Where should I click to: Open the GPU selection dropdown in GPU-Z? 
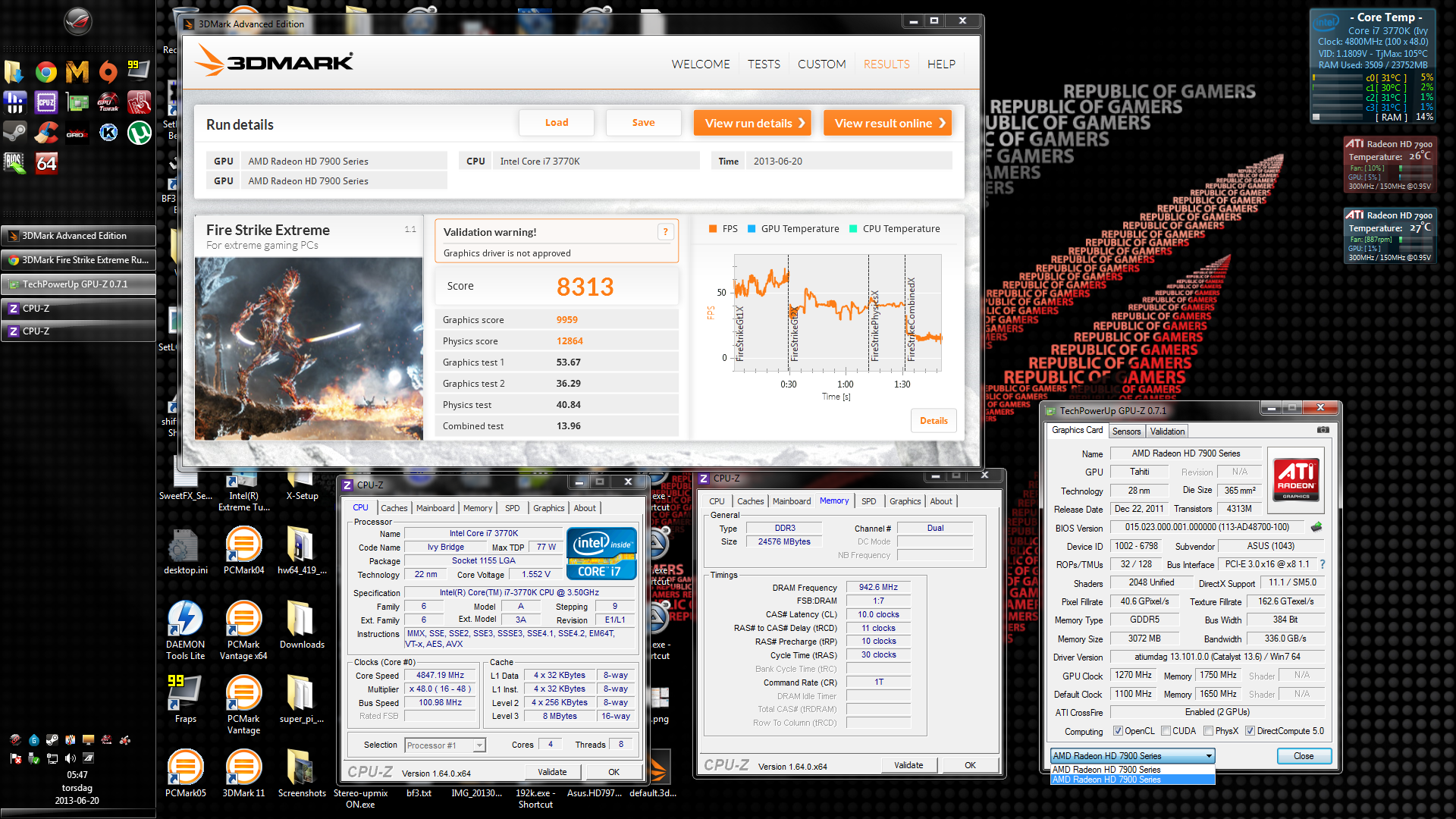tap(1133, 756)
